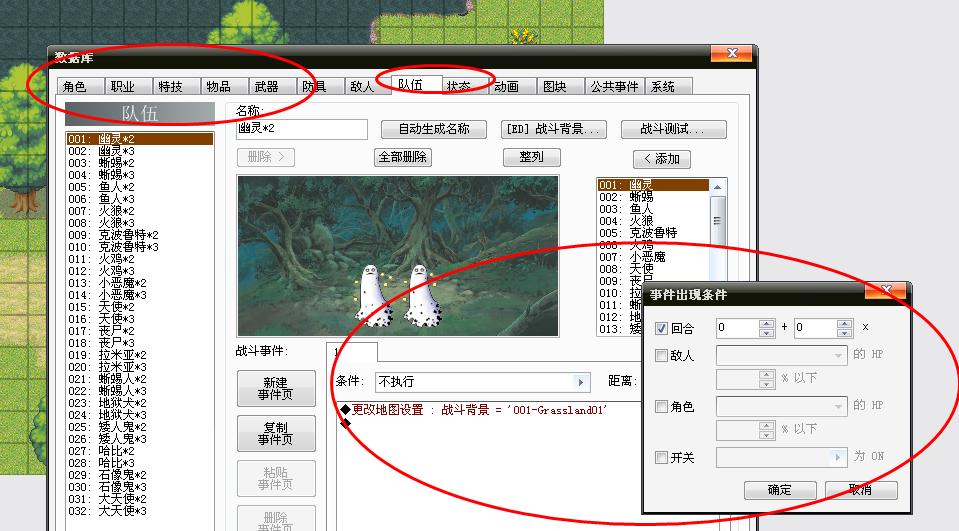Image resolution: width=959 pixels, height=531 pixels.
Task: Click the 新建事件页 button
Action: click(x=276, y=388)
